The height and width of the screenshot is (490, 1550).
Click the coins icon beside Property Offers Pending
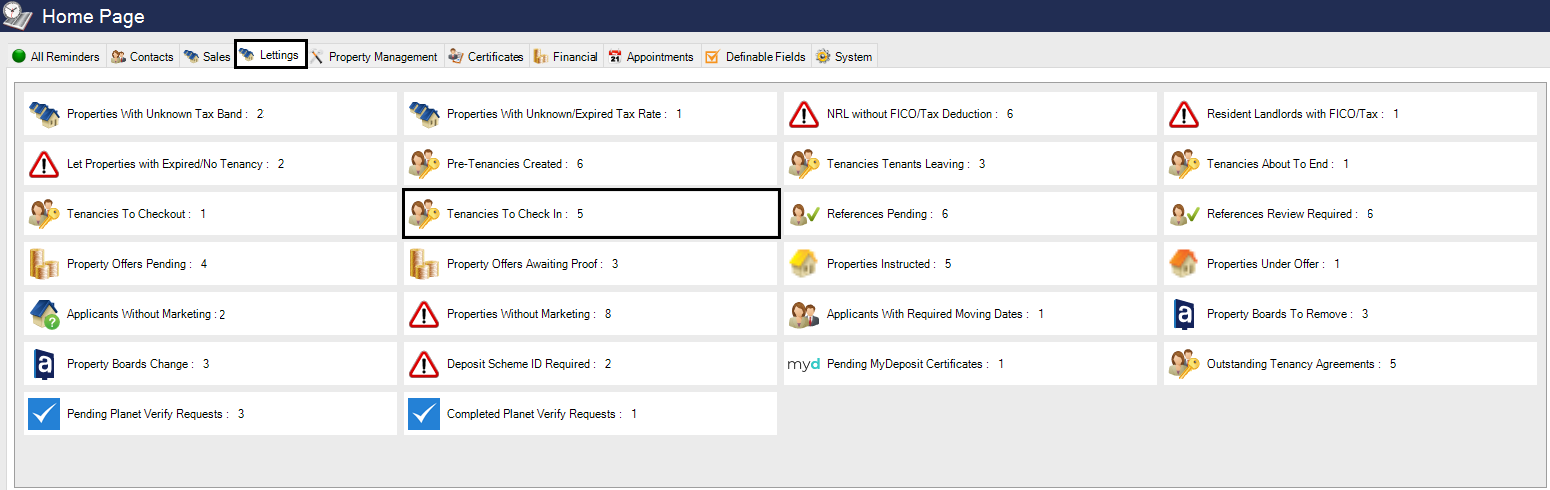[x=44, y=264]
